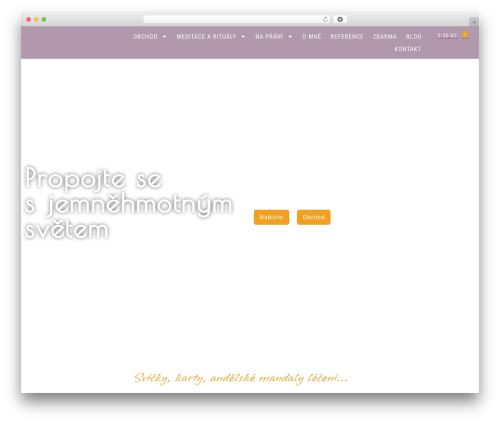The image size is (500, 423).
Task: Click the 'Propojte se s jemněhmotným světem' heading
Action: 129,202
